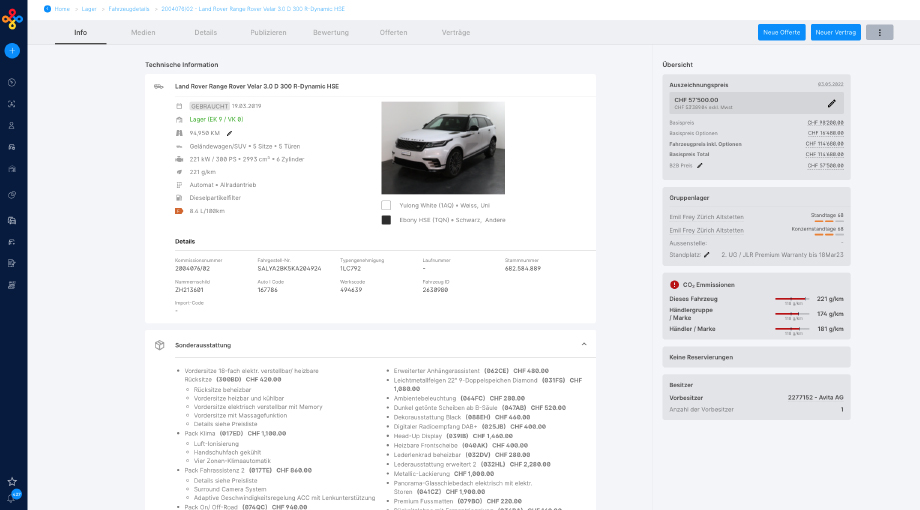
Task: Click the Head-Up Display (039IB) entry
Action: (x=453, y=436)
